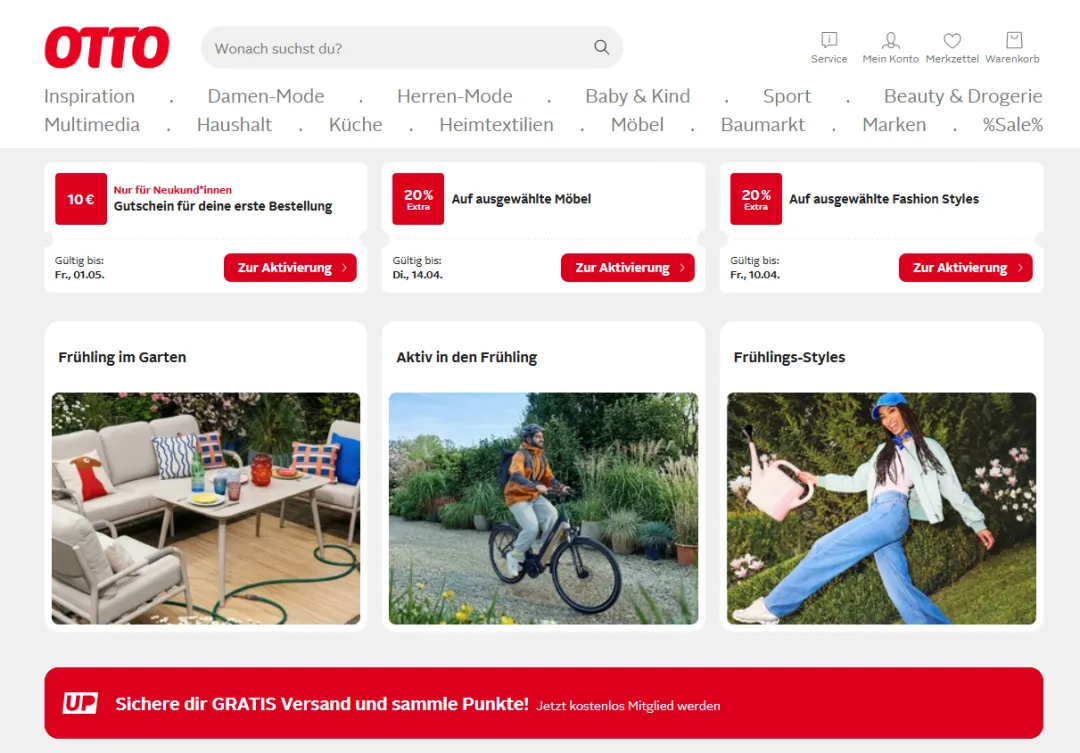
Task: Open the %Sale% menu item
Action: (x=1012, y=125)
